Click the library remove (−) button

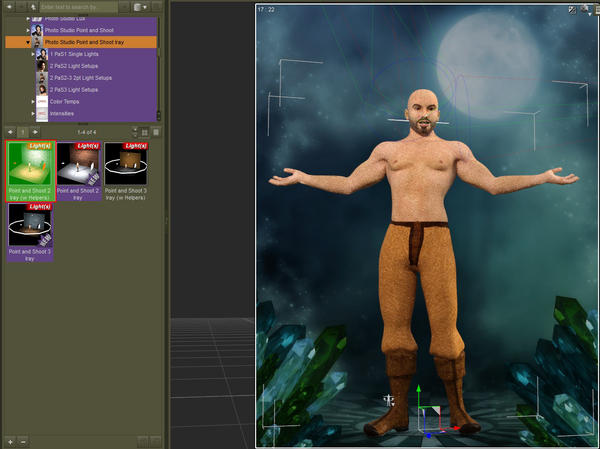tap(23, 442)
